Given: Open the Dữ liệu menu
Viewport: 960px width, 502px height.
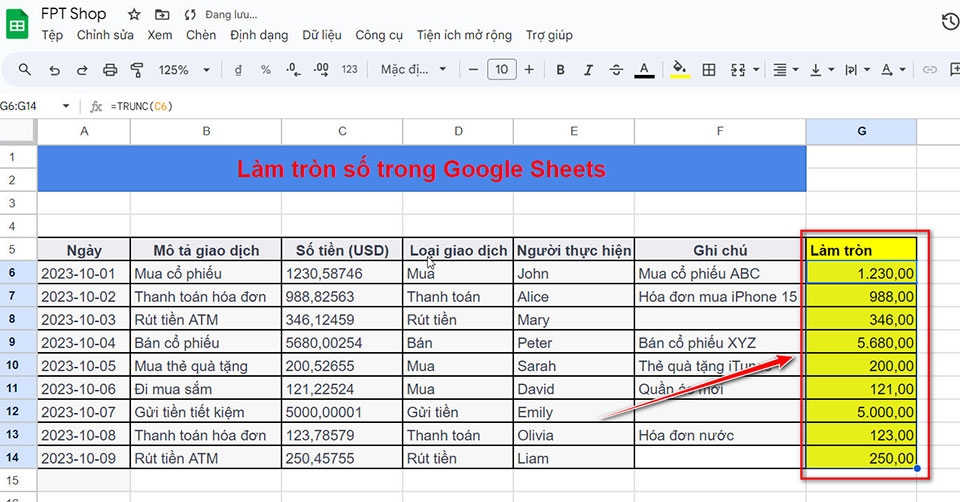Looking at the screenshot, I should click(322, 36).
